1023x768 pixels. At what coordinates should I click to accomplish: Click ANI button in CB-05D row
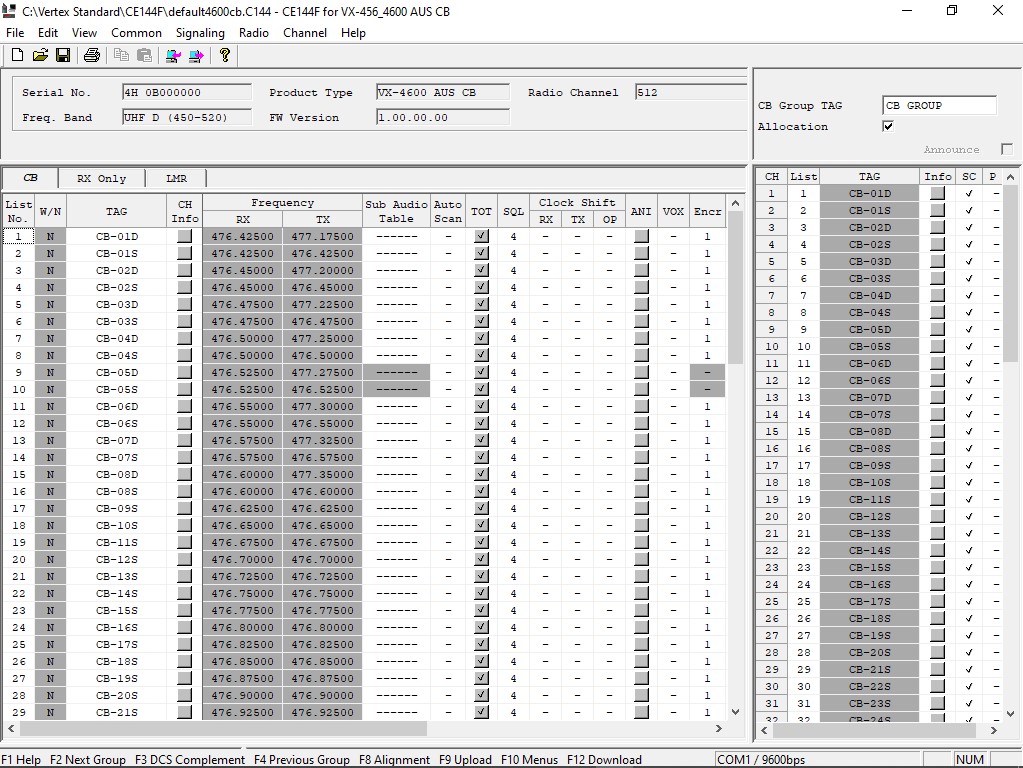(641, 372)
